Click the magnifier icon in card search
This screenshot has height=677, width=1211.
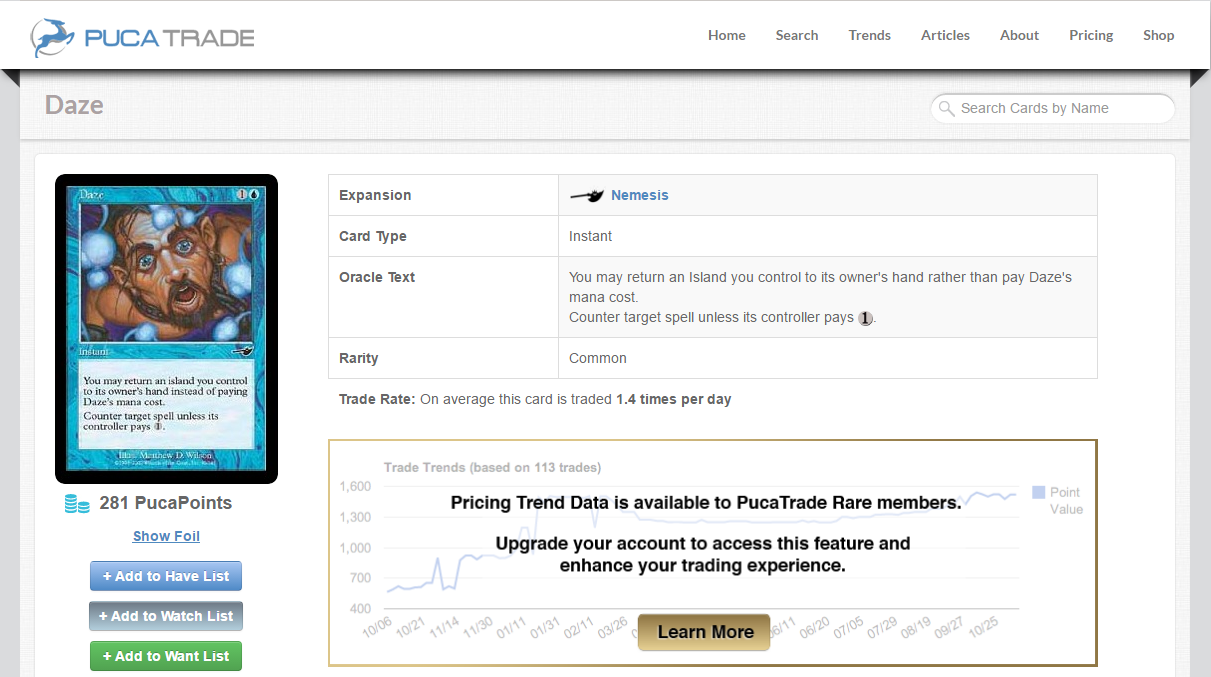pos(945,108)
